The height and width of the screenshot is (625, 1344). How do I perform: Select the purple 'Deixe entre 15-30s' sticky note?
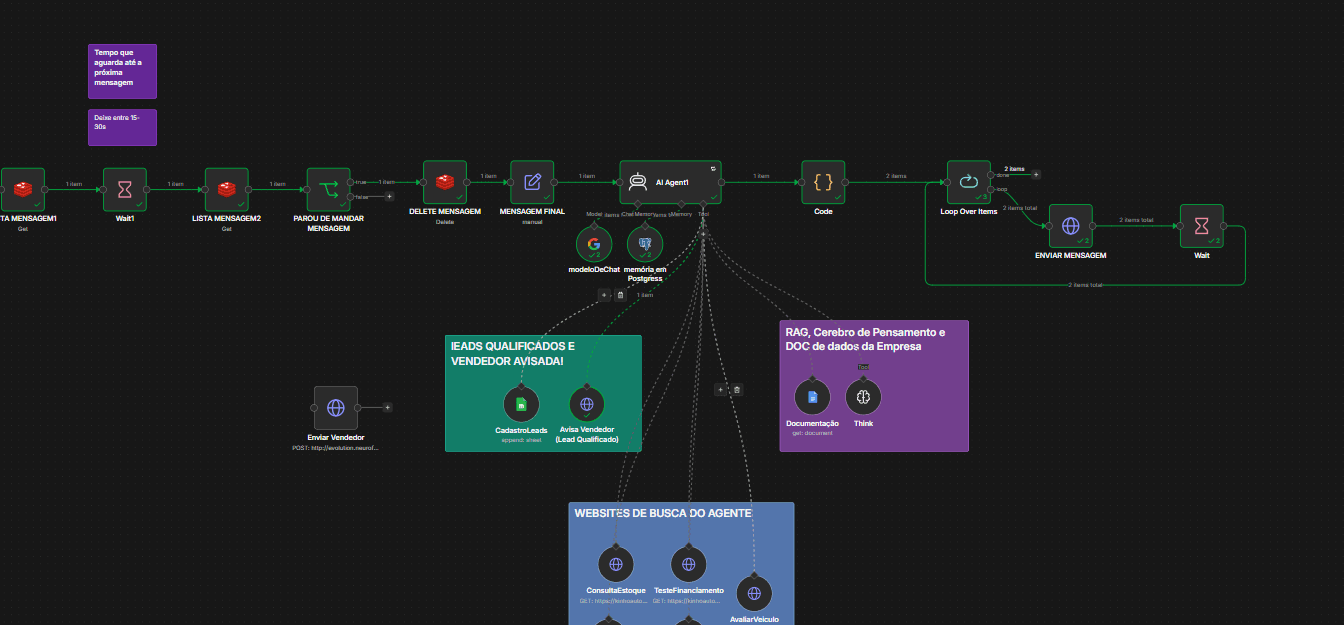(x=122, y=127)
